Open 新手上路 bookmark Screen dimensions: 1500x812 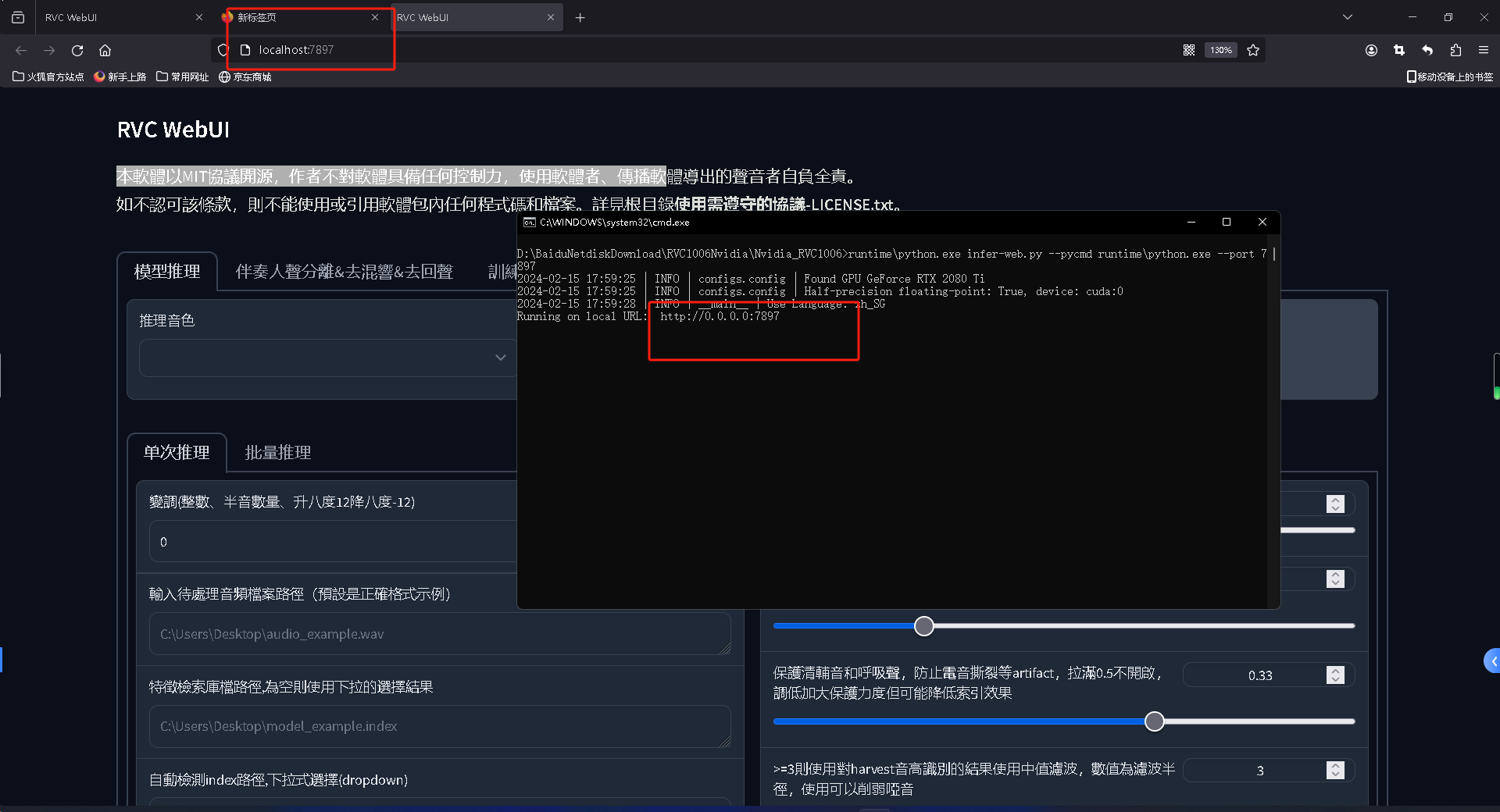point(120,77)
